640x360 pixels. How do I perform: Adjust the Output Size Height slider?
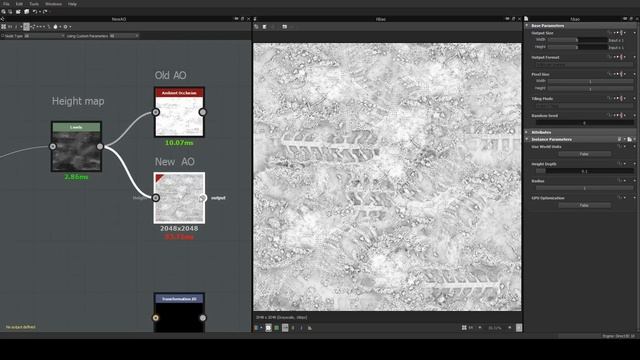pyautogui.click(x=578, y=47)
